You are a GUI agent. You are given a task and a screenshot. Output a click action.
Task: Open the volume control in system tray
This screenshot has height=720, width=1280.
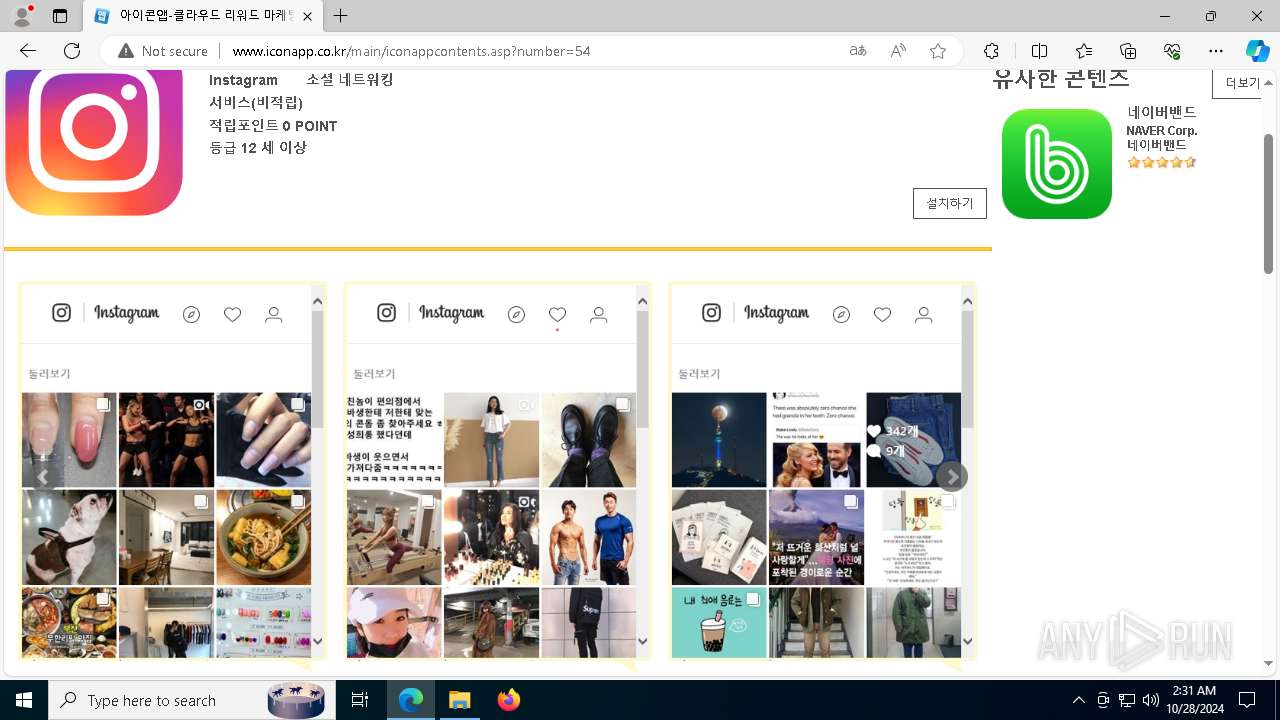(x=1151, y=700)
